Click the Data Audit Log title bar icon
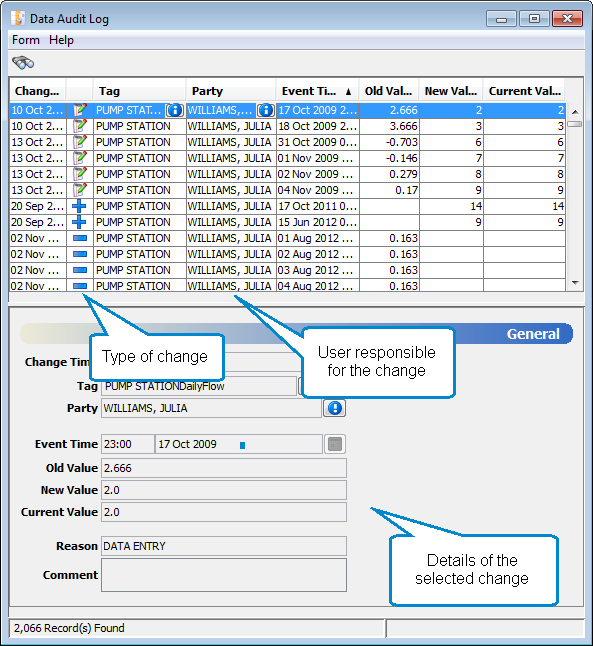593x646 pixels. click(18, 19)
